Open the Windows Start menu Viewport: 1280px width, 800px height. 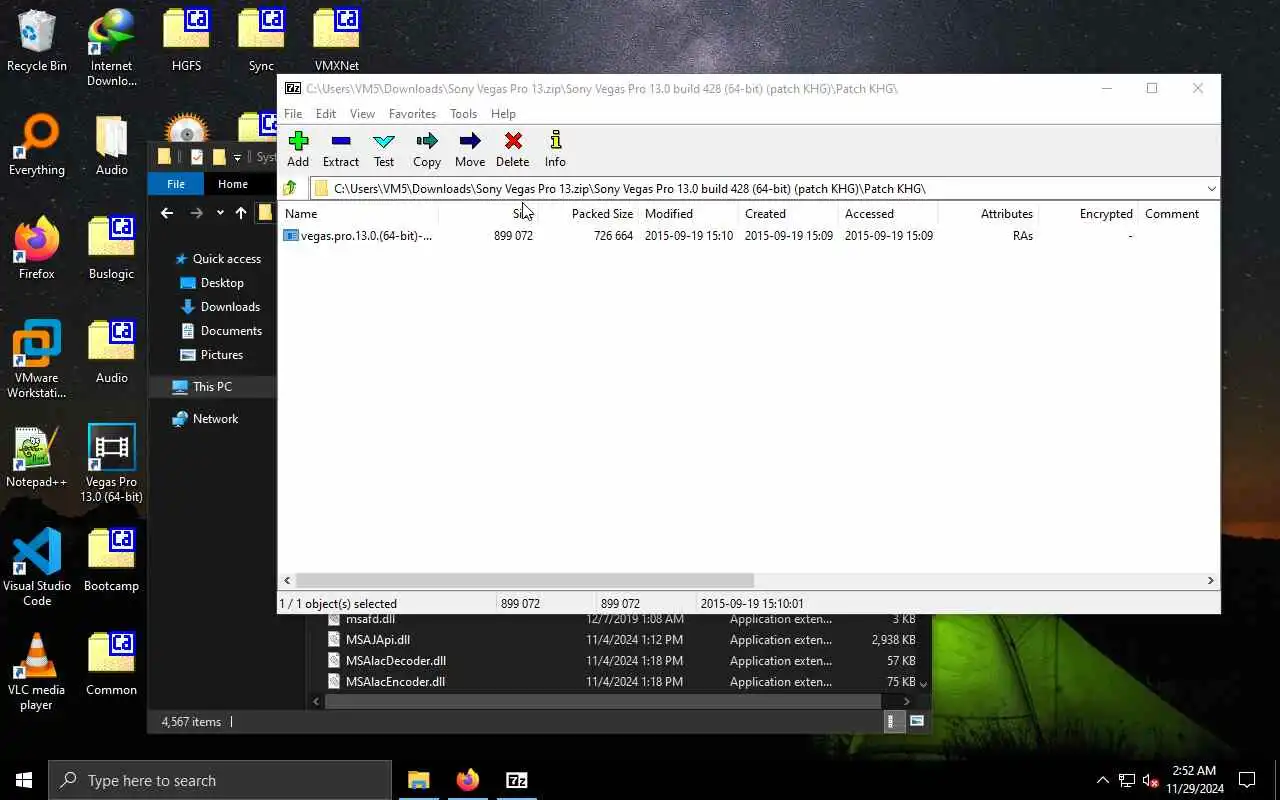point(24,780)
